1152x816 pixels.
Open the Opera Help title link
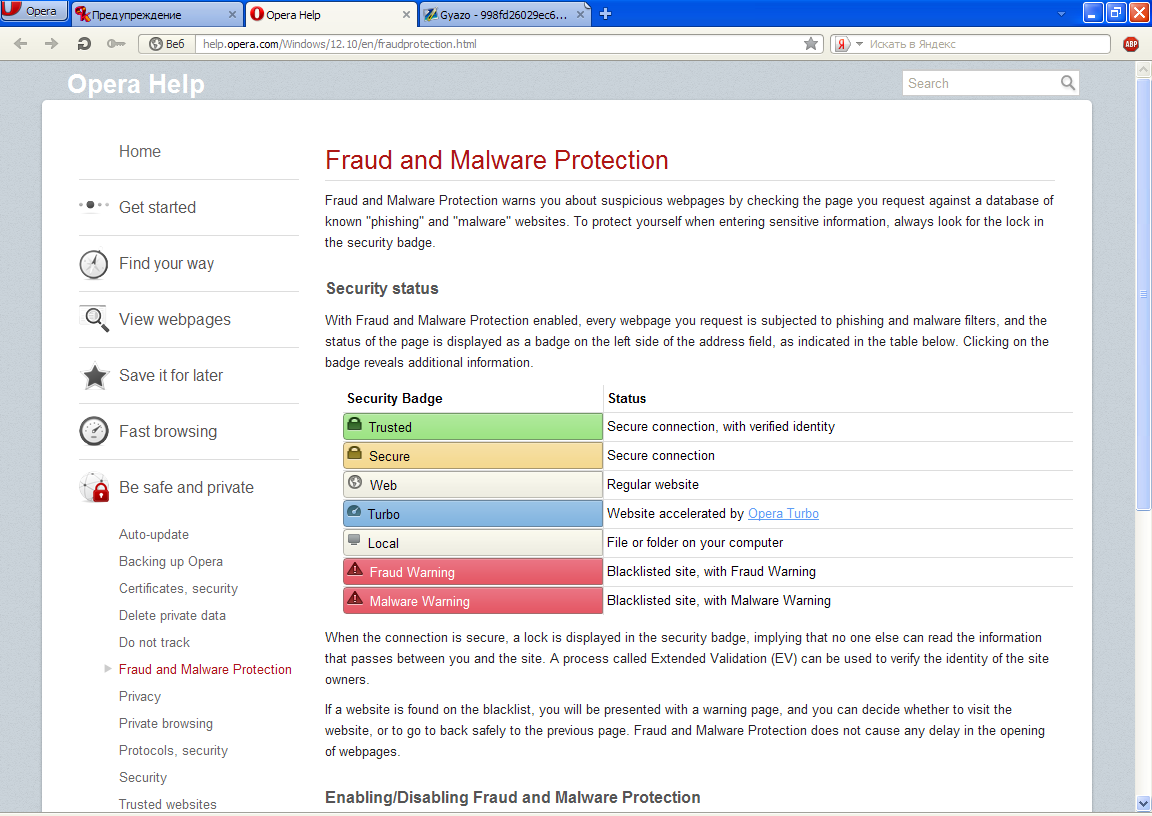click(136, 84)
